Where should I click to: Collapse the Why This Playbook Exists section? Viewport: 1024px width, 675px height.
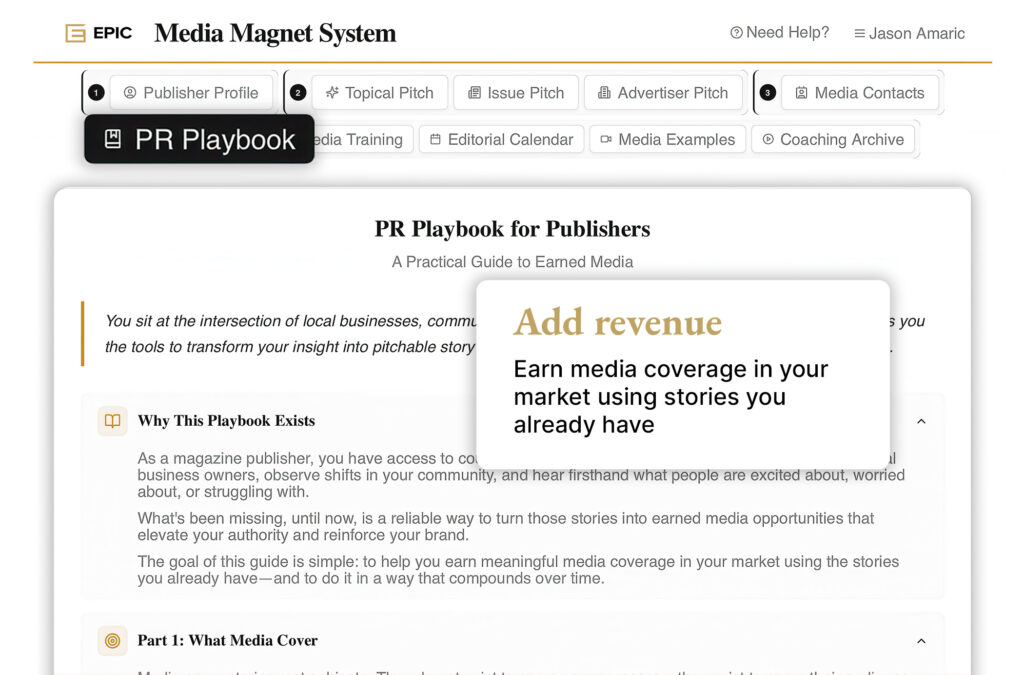pos(921,421)
